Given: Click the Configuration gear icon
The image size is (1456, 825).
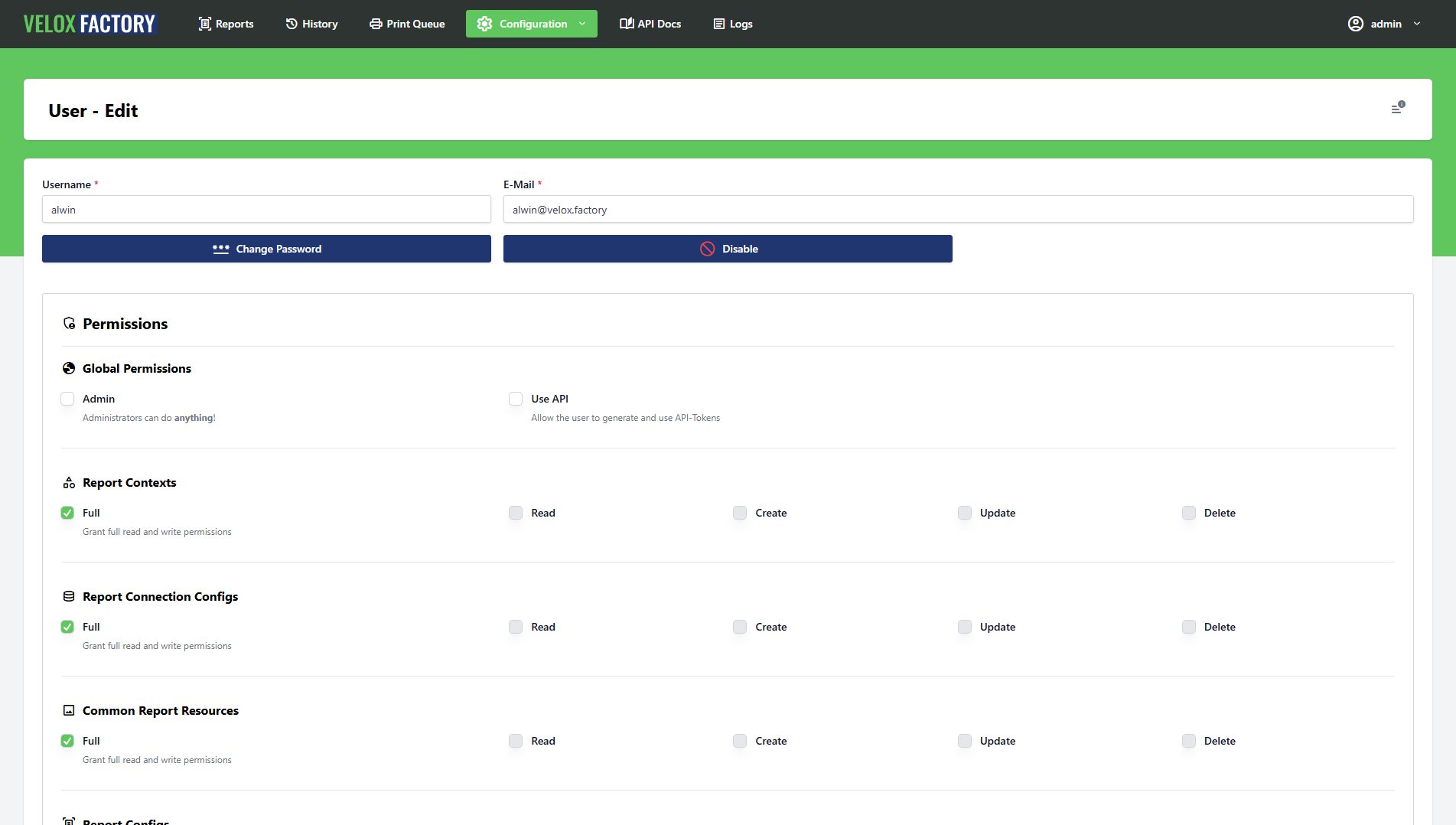Looking at the screenshot, I should point(484,24).
